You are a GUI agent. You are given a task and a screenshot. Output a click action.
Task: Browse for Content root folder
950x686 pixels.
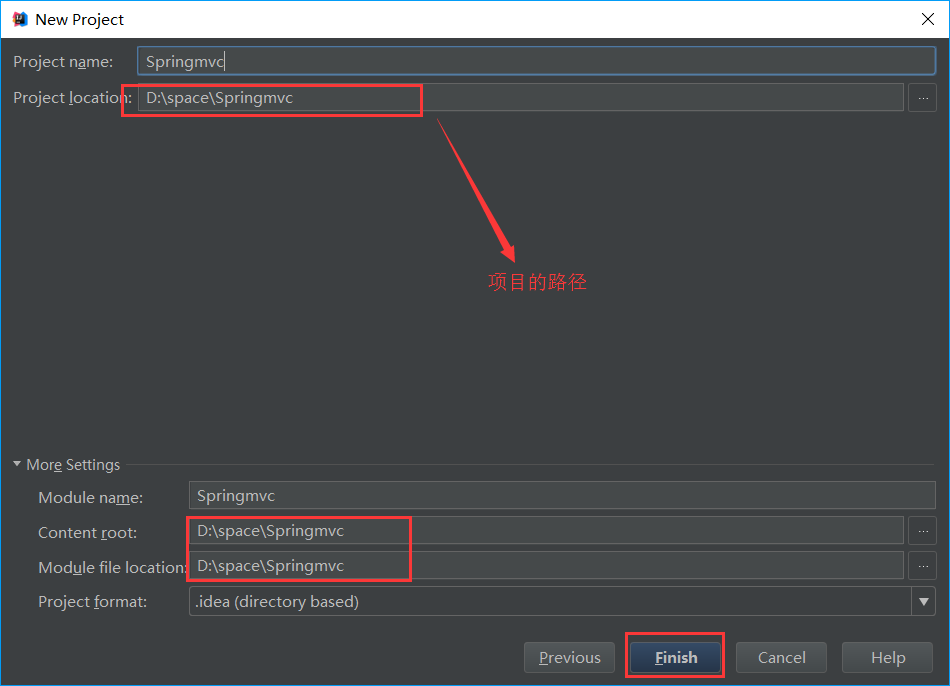[922, 531]
